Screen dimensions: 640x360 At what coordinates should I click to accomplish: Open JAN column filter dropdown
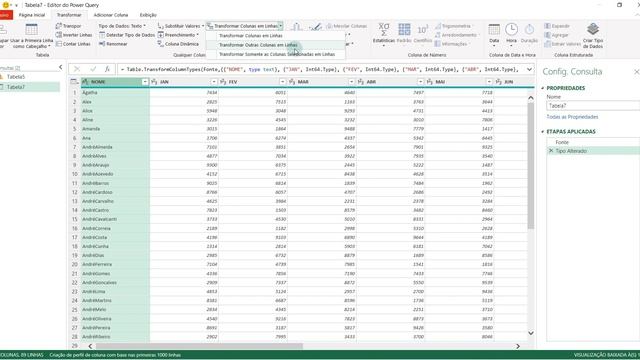pyautogui.click(x=213, y=82)
